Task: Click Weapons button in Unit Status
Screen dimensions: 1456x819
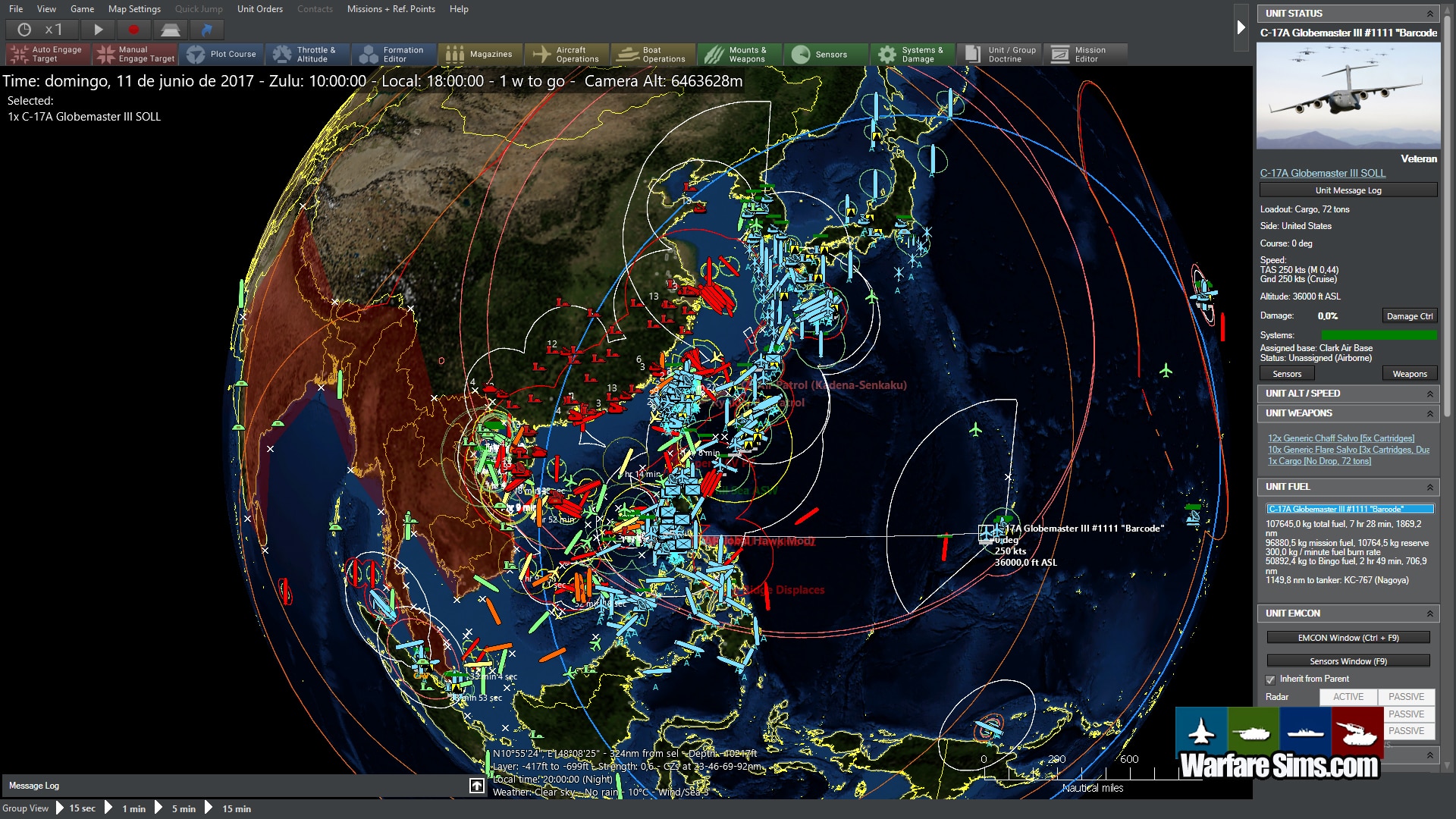Action: coord(1409,374)
